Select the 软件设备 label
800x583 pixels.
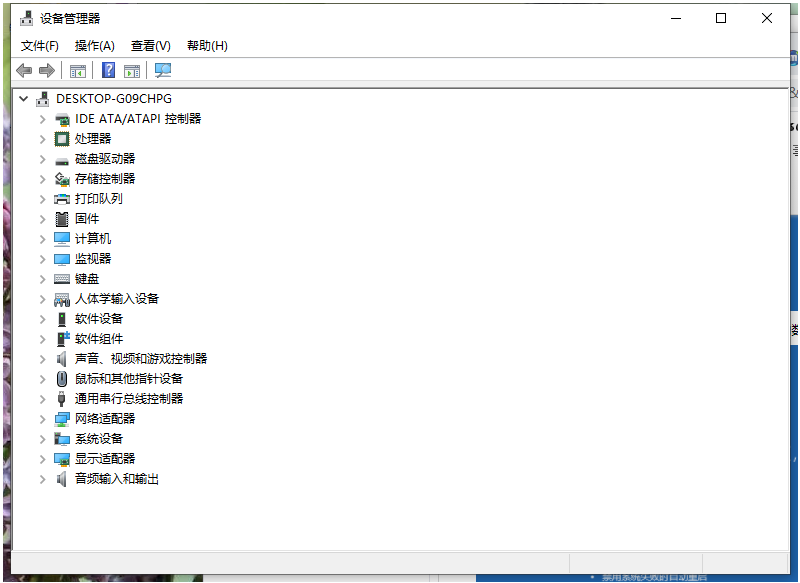[99, 319]
